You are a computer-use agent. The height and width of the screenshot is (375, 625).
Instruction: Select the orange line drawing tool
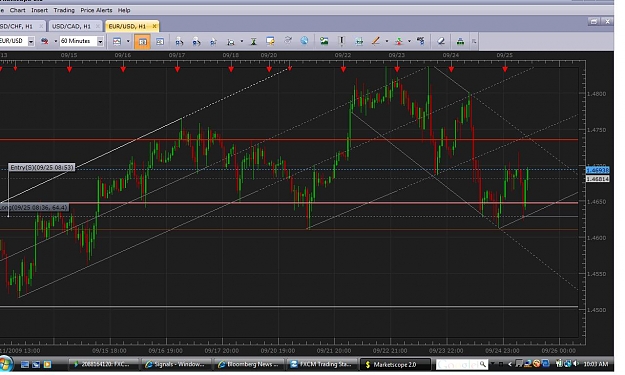point(375,41)
